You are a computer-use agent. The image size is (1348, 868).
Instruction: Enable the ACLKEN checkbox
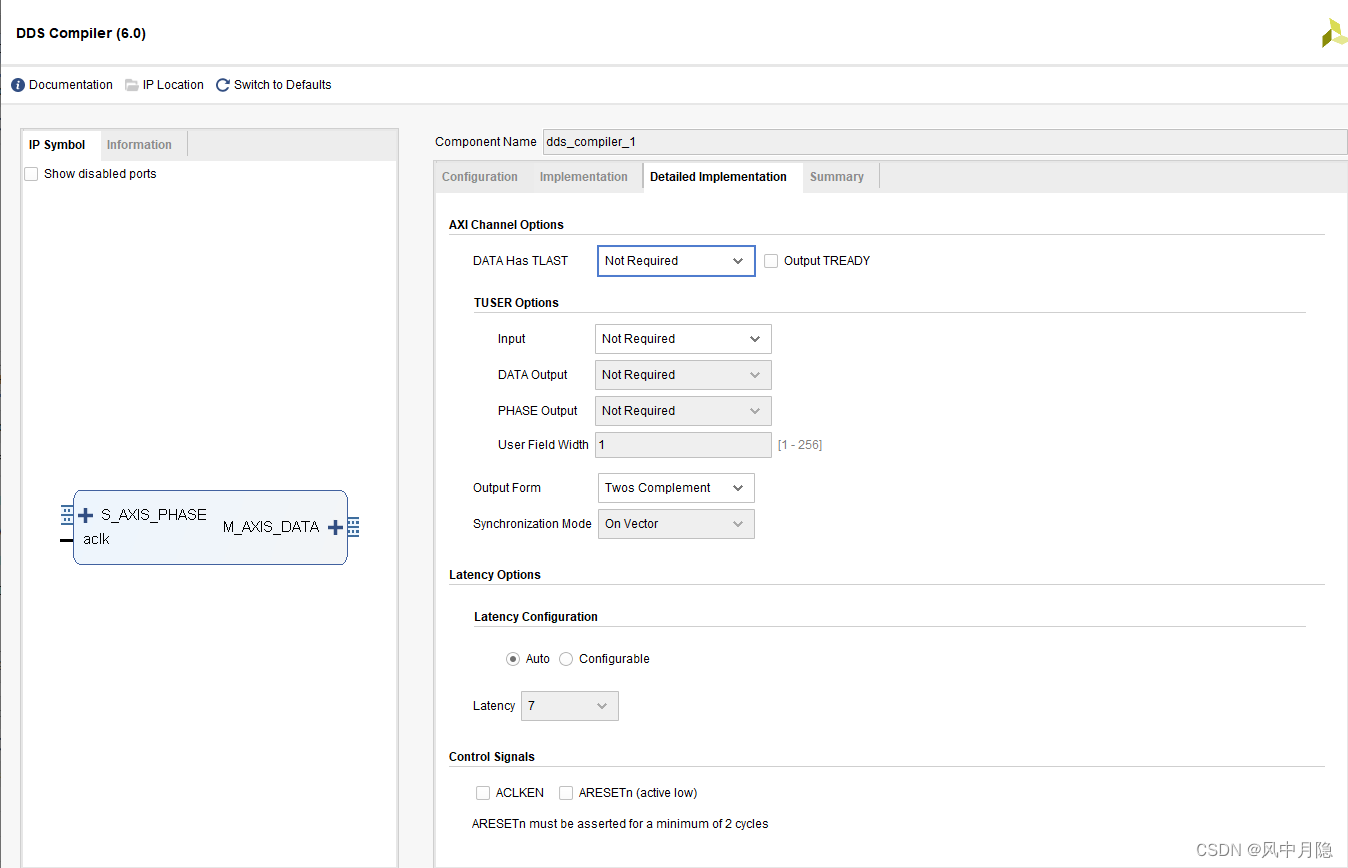(483, 793)
